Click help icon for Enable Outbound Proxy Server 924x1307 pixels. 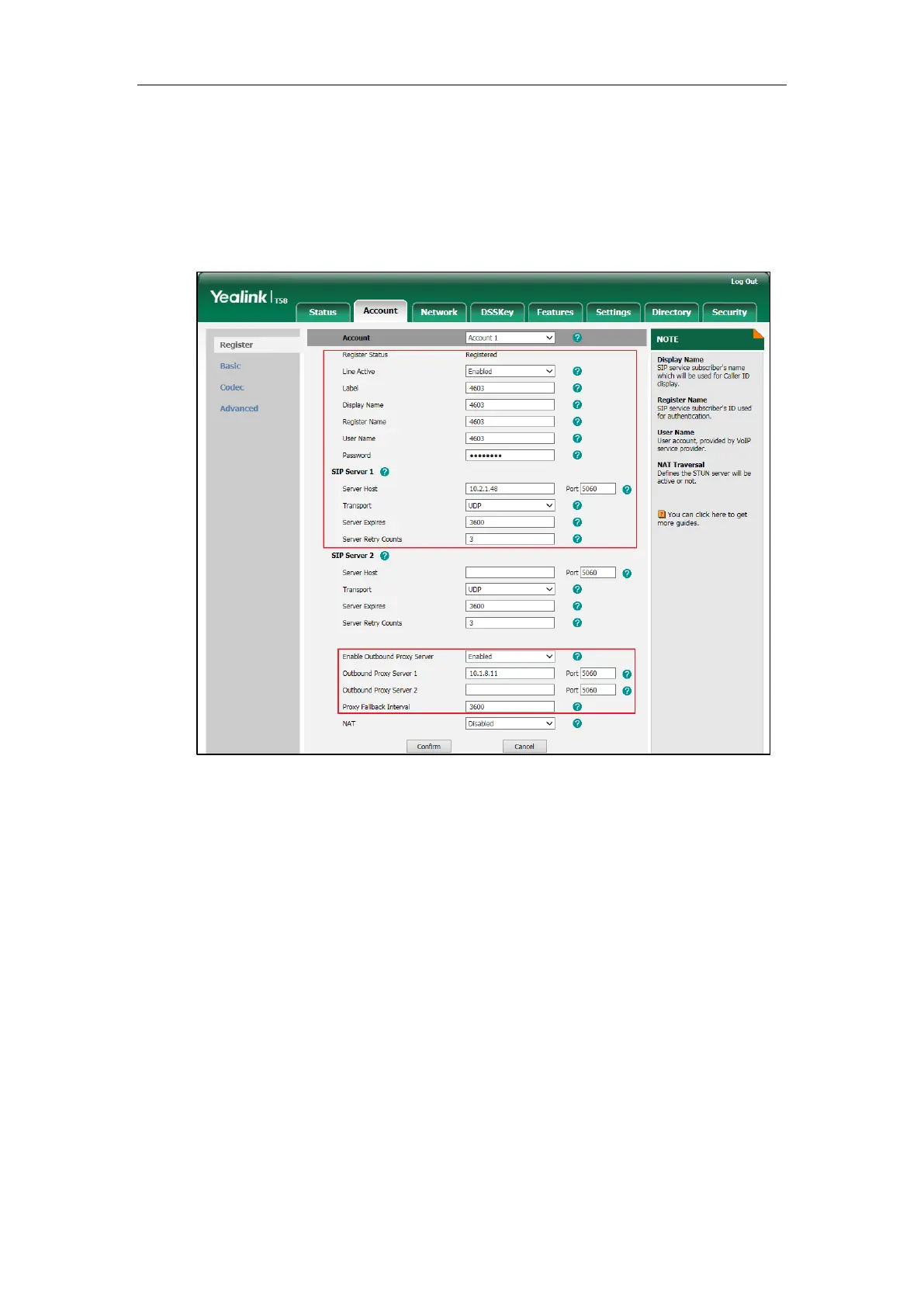pyautogui.click(x=577, y=657)
